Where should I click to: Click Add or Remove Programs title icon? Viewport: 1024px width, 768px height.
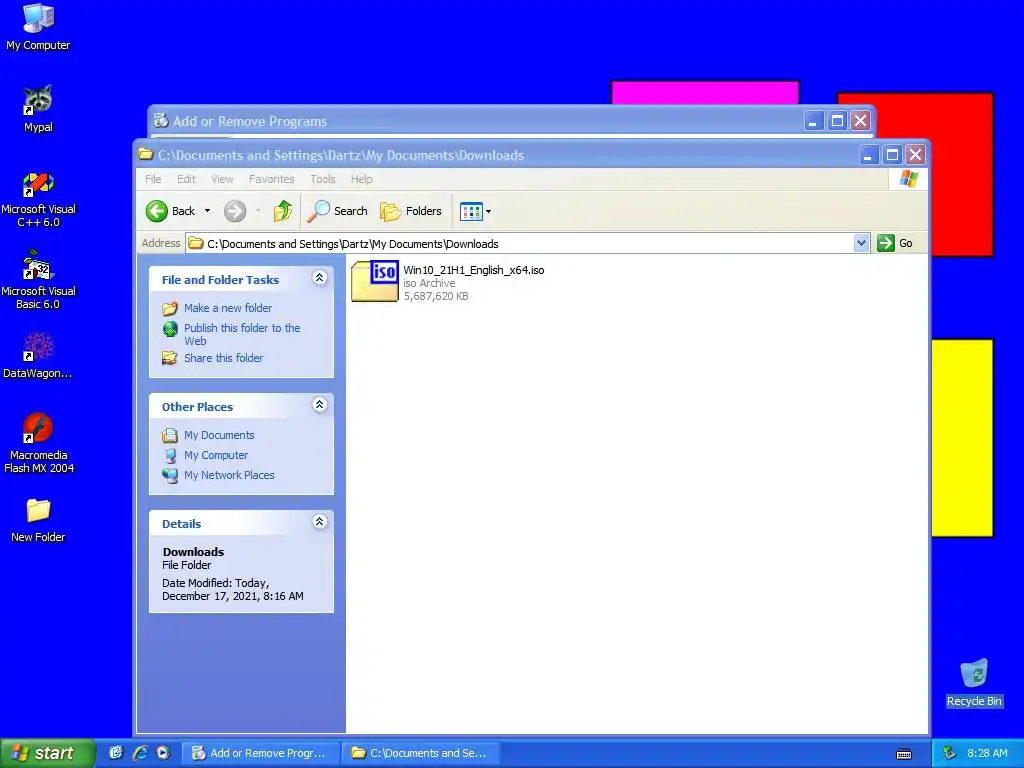[x=161, y=121]
